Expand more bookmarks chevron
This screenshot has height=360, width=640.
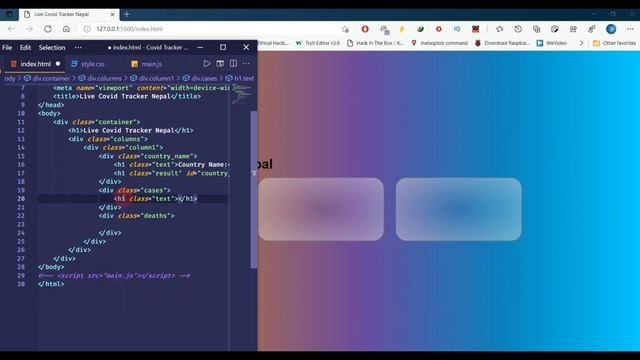coord(582,43)
